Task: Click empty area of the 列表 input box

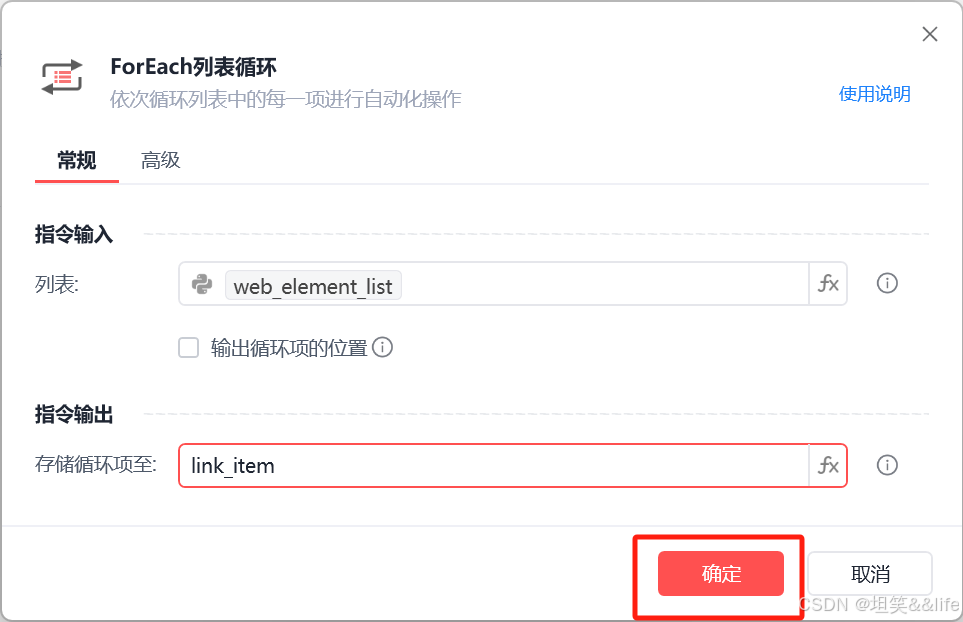Action: pos(605,284)
